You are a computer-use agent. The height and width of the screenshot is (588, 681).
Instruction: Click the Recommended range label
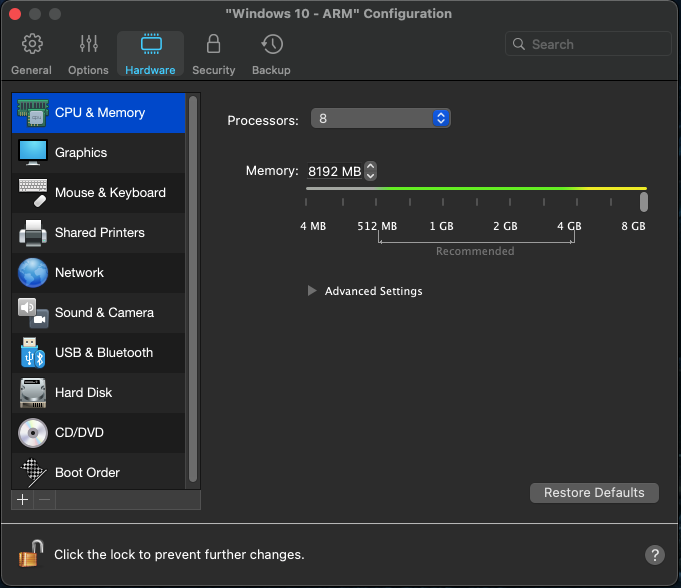(475, 251)
